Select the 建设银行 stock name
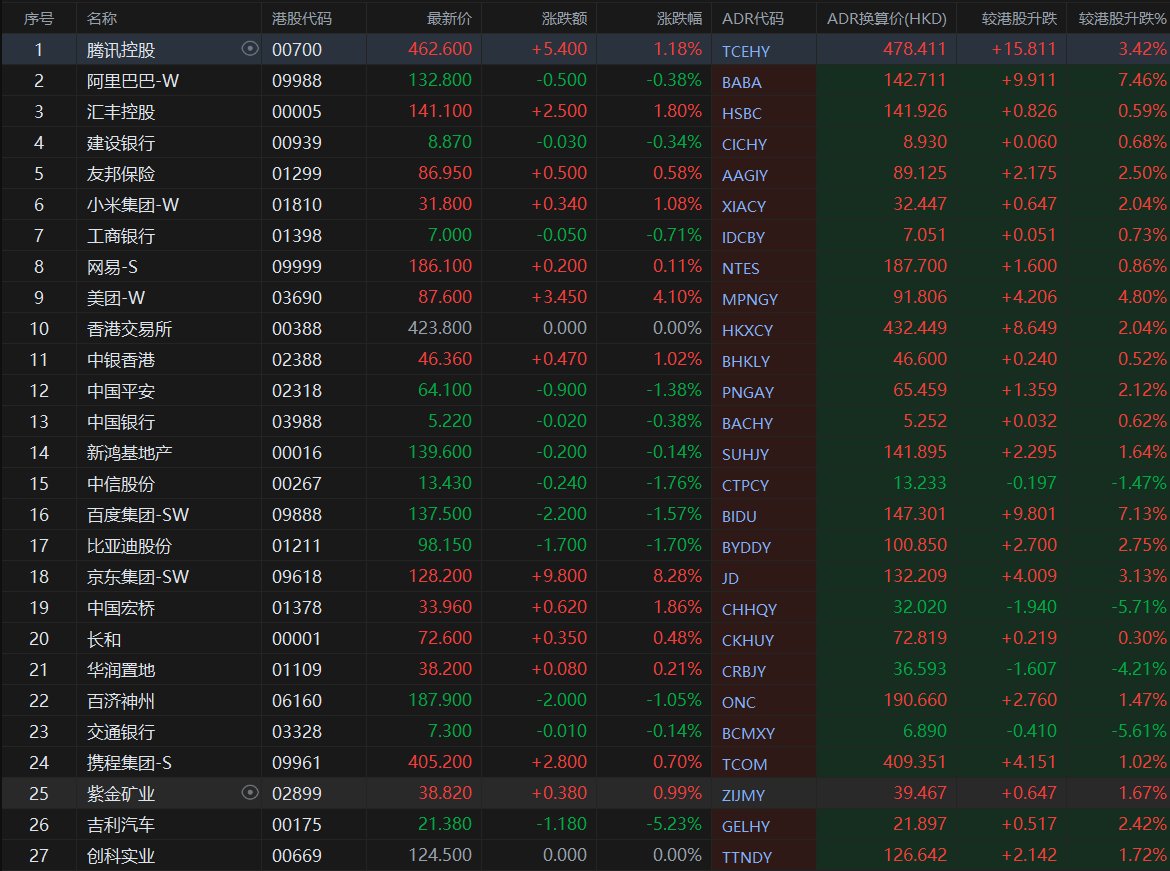1170x871 pixels. point(121,143)
